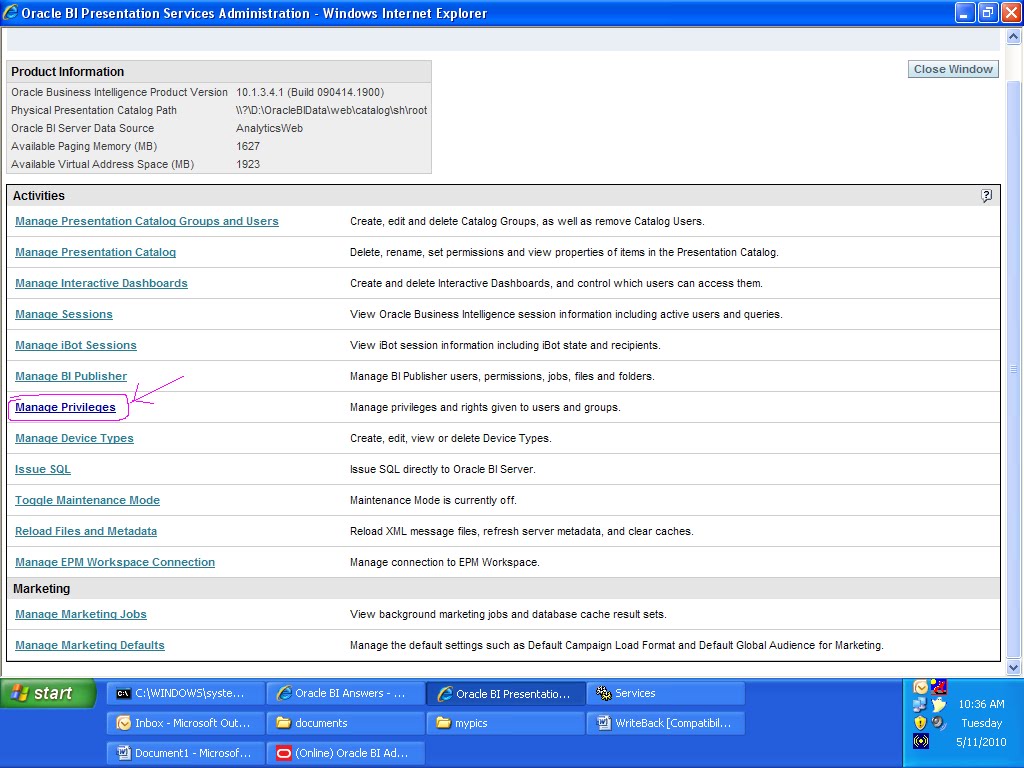The width and height of the screenshot is (1024, 768).
Task: Open Manage Marketing Jobs
Action: pos(81,615)
